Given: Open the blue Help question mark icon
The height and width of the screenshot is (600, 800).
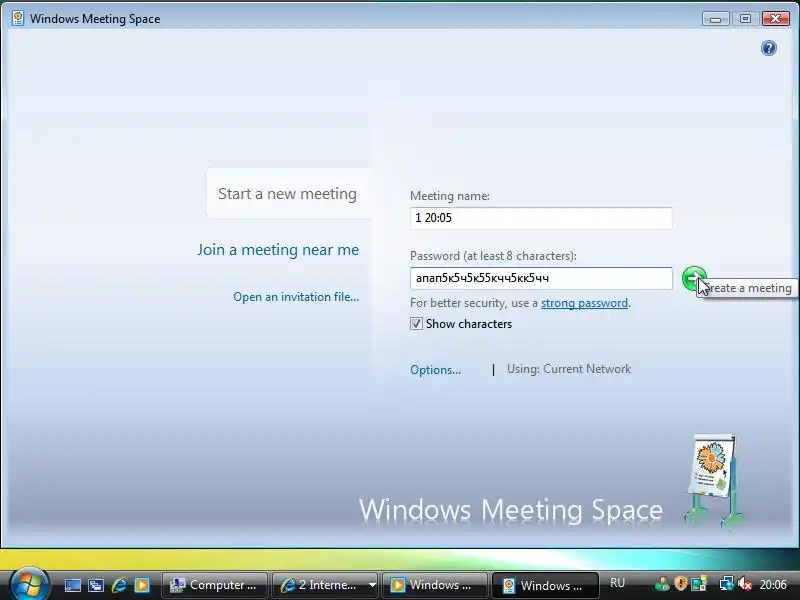Looking at the screenshot, I should tap(768, 48).
